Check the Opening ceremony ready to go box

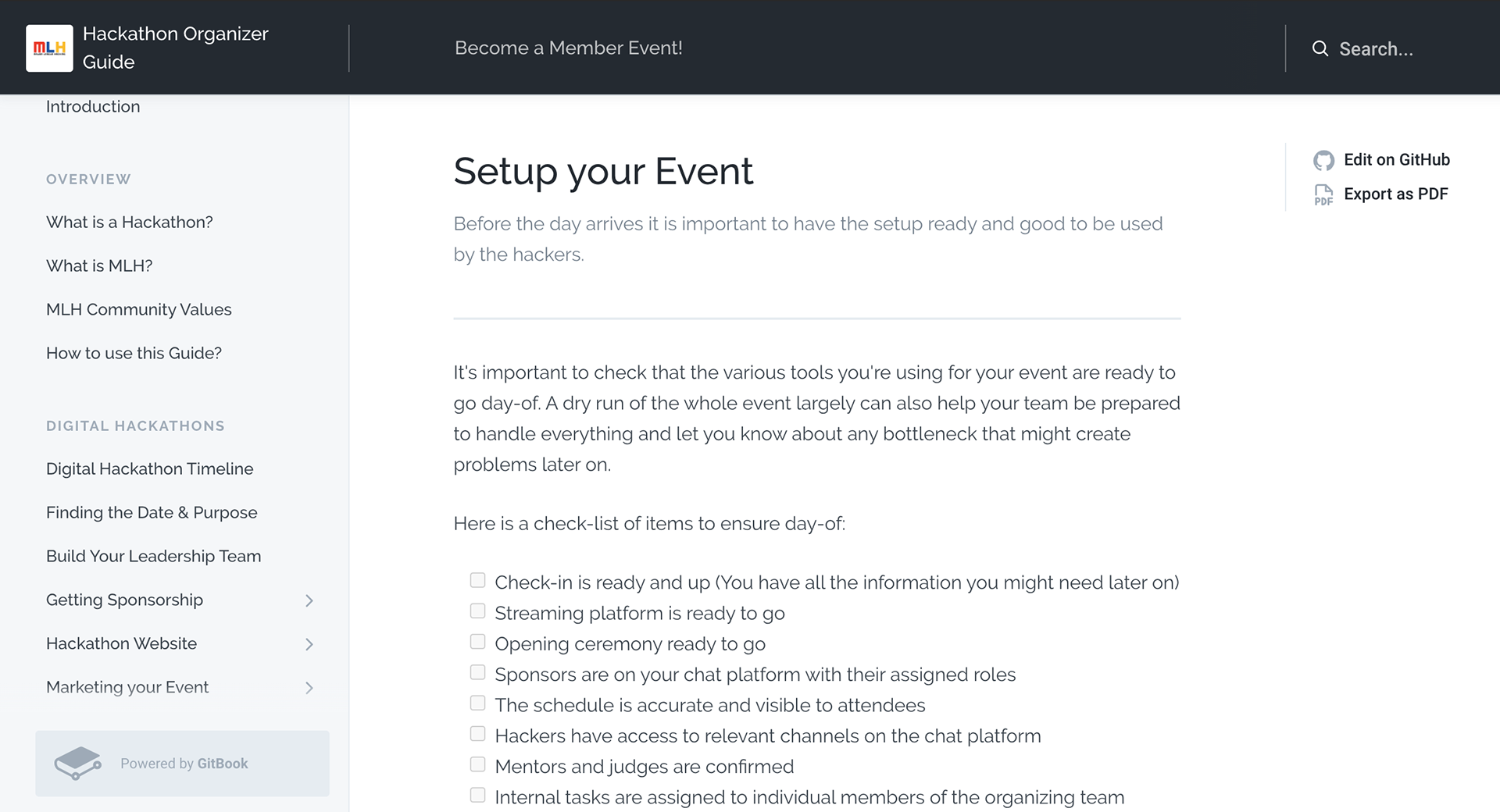pos(477,642)
